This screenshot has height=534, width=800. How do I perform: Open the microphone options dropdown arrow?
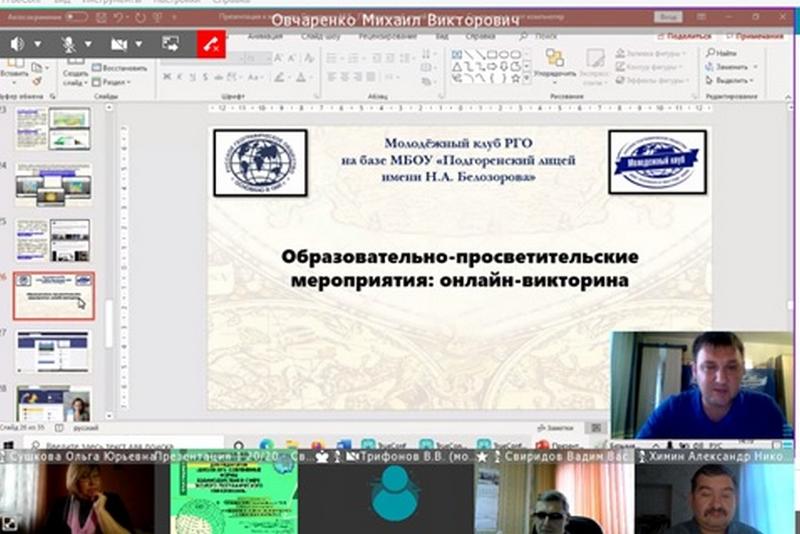point(89,44)
